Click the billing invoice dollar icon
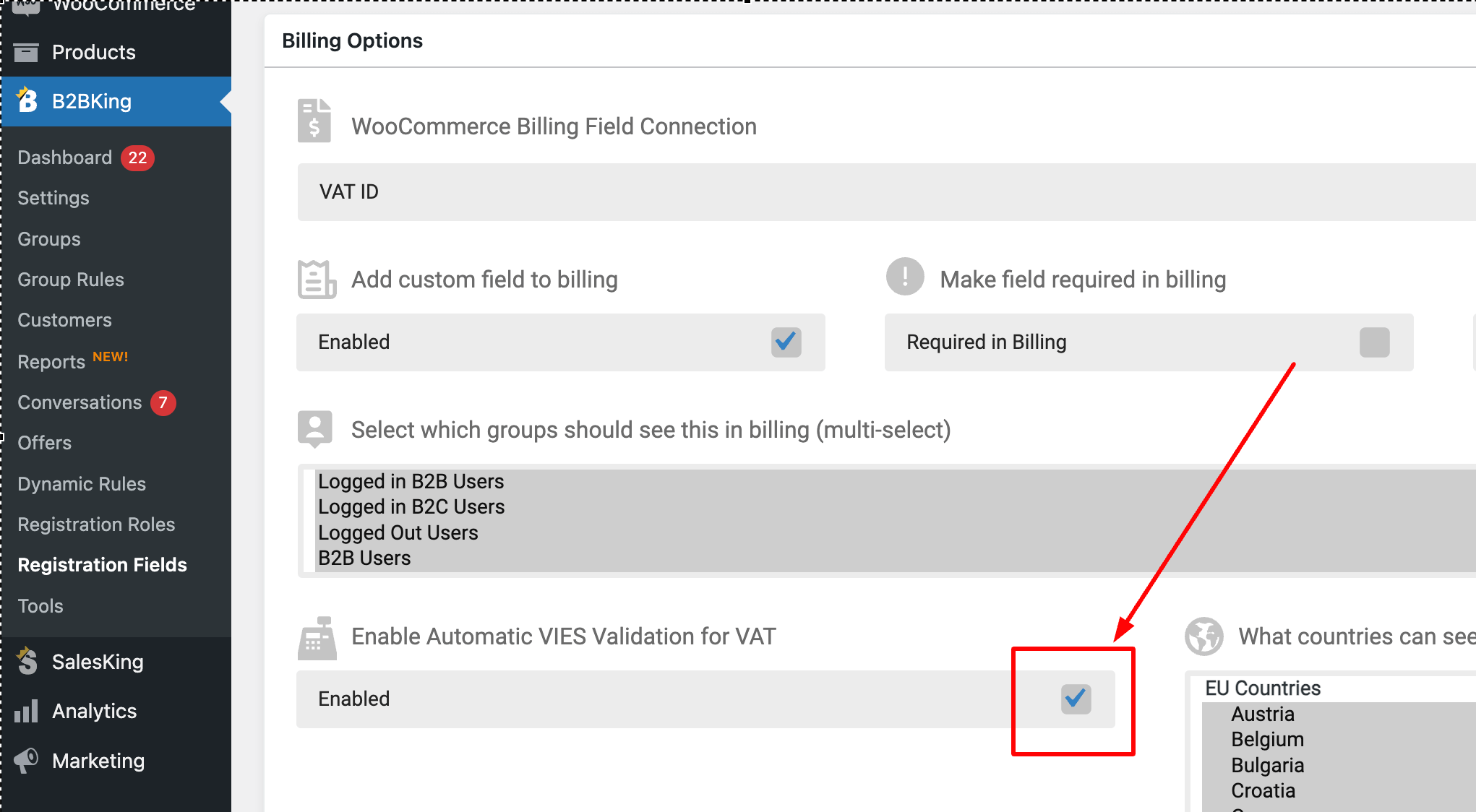This screenshot has width=1476, height=812. point(314,121)
